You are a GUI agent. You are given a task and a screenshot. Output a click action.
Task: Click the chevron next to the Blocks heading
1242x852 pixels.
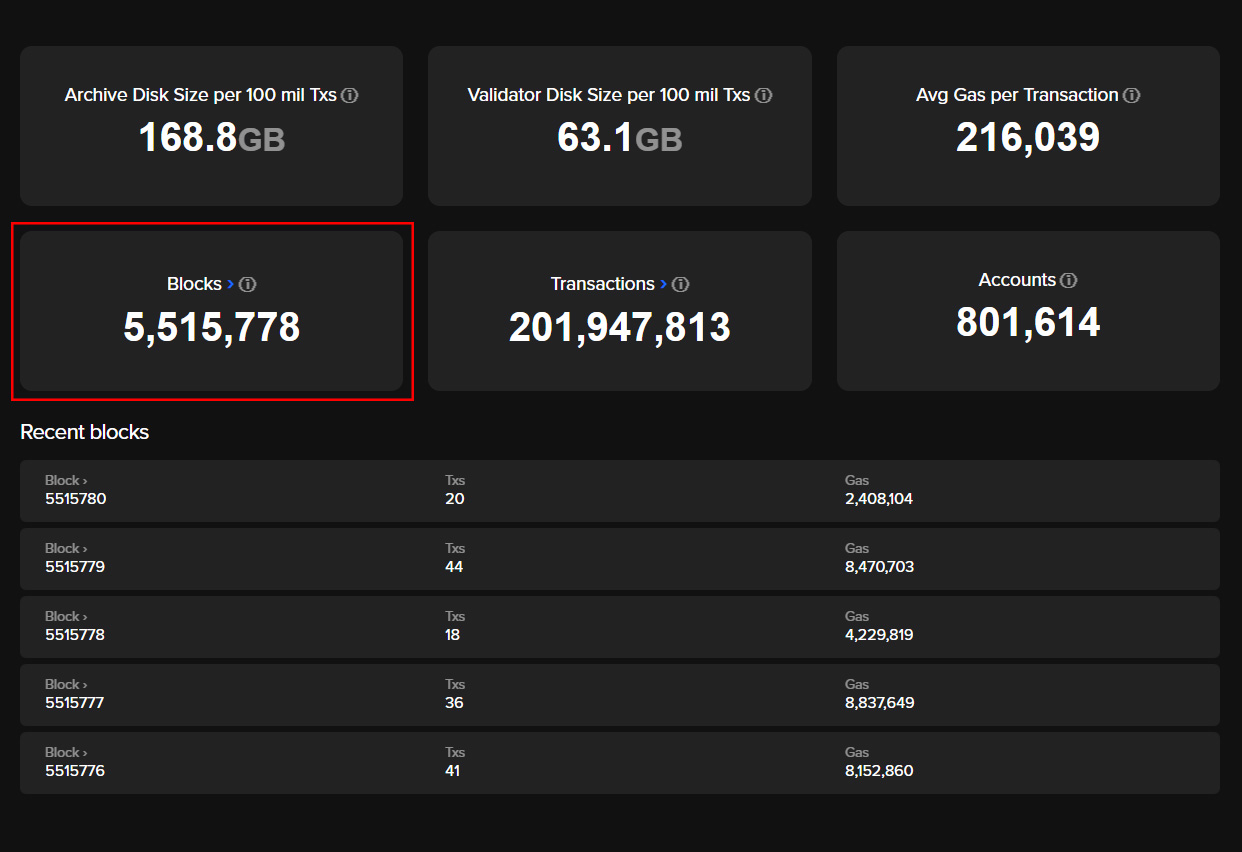click(229, 283)
